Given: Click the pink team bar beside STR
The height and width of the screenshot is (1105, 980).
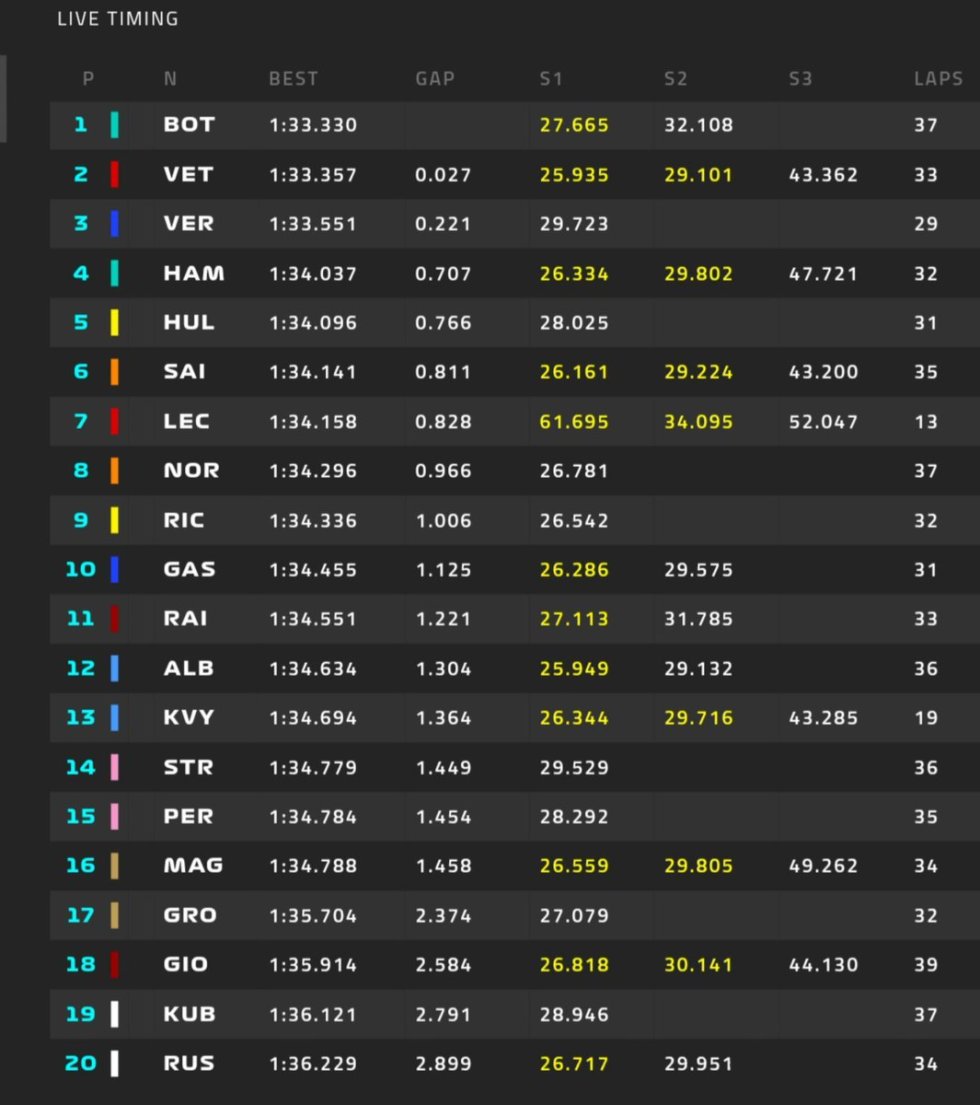Looking at the screenshot, I should (115, 767).
